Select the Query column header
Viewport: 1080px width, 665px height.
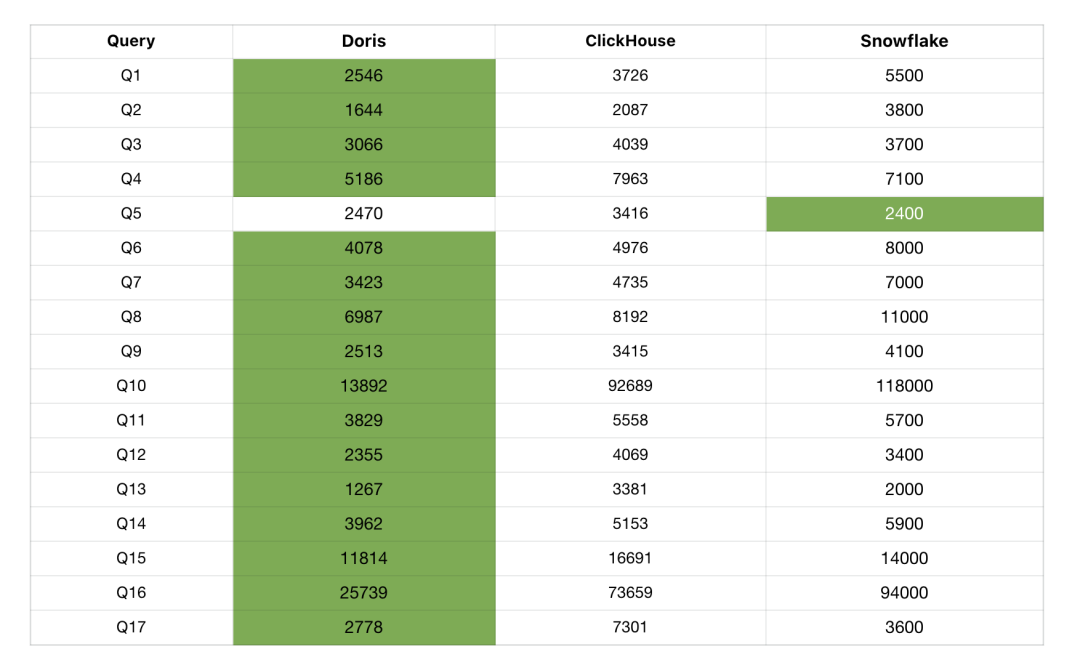click(x=131, y=41)
